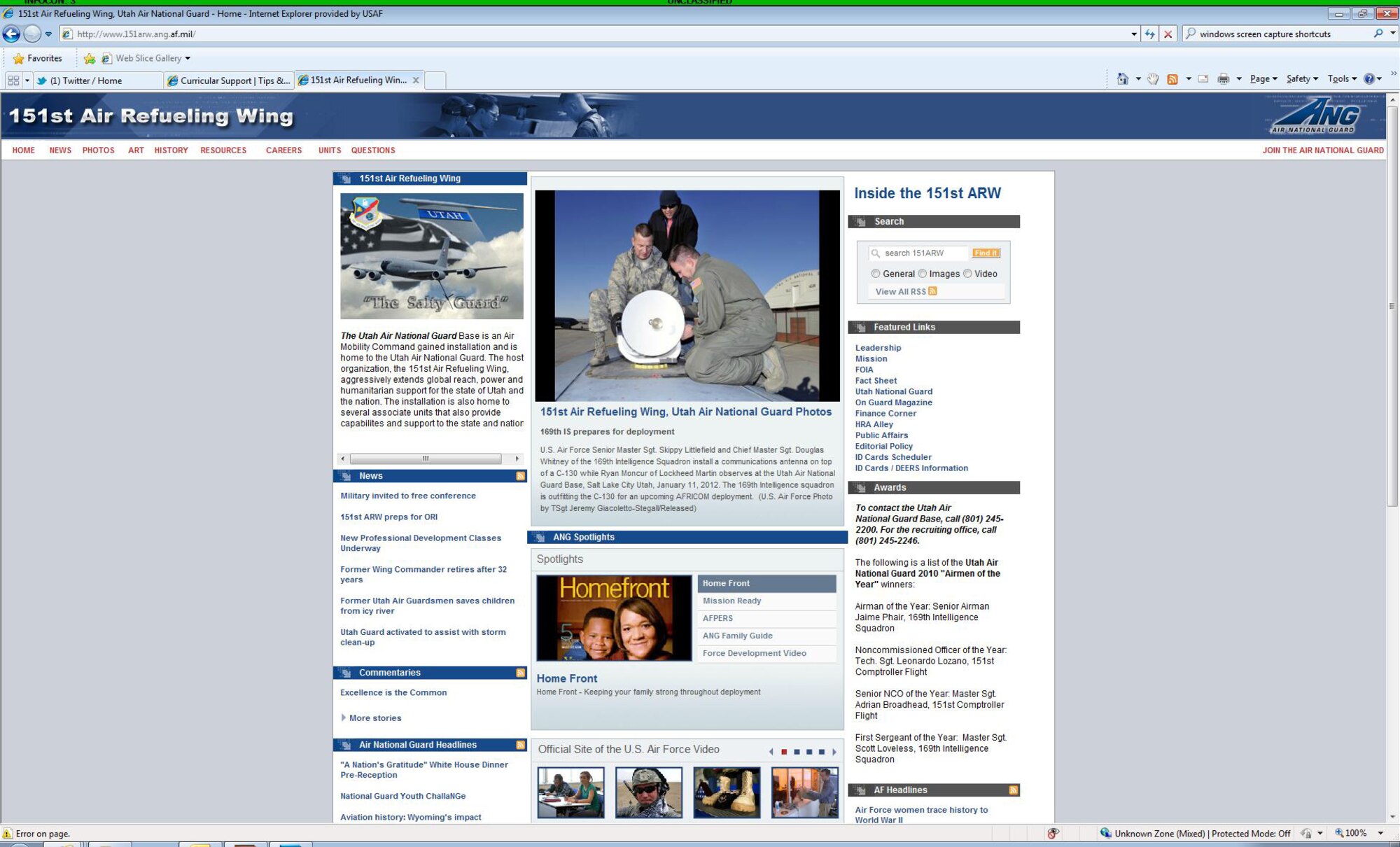The image size is (1400, 847).
Task: Click the Print printer icon
Action: [x=1224, y=79]
